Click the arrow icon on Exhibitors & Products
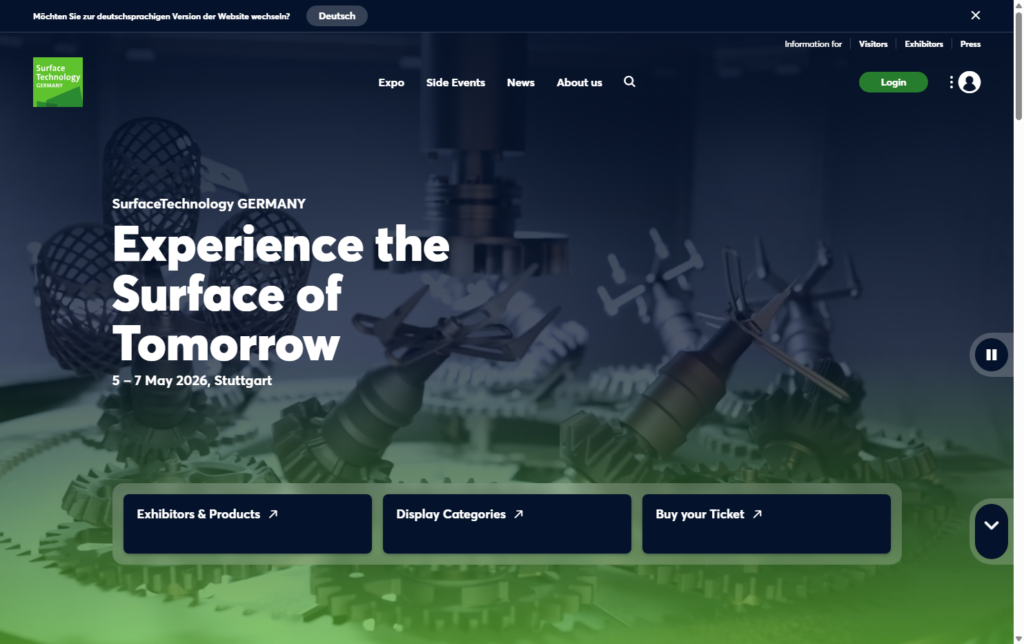 tap(273, 514)
